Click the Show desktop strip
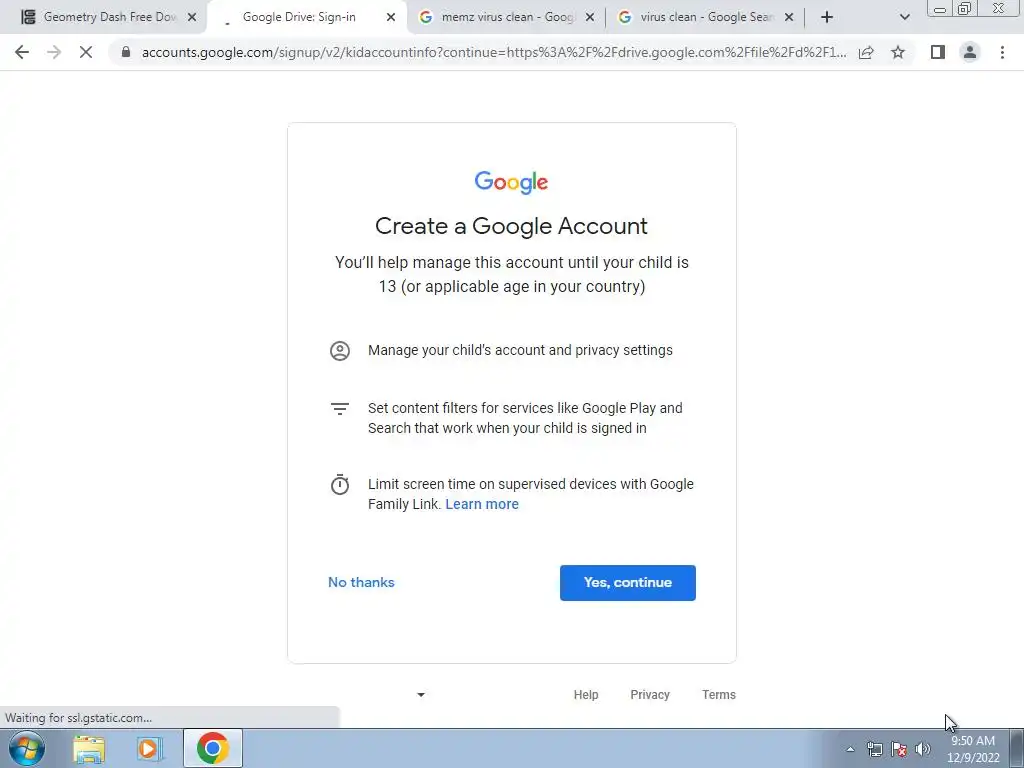The height and width of the screenshot is (768, 1024). pos(1017,748)
